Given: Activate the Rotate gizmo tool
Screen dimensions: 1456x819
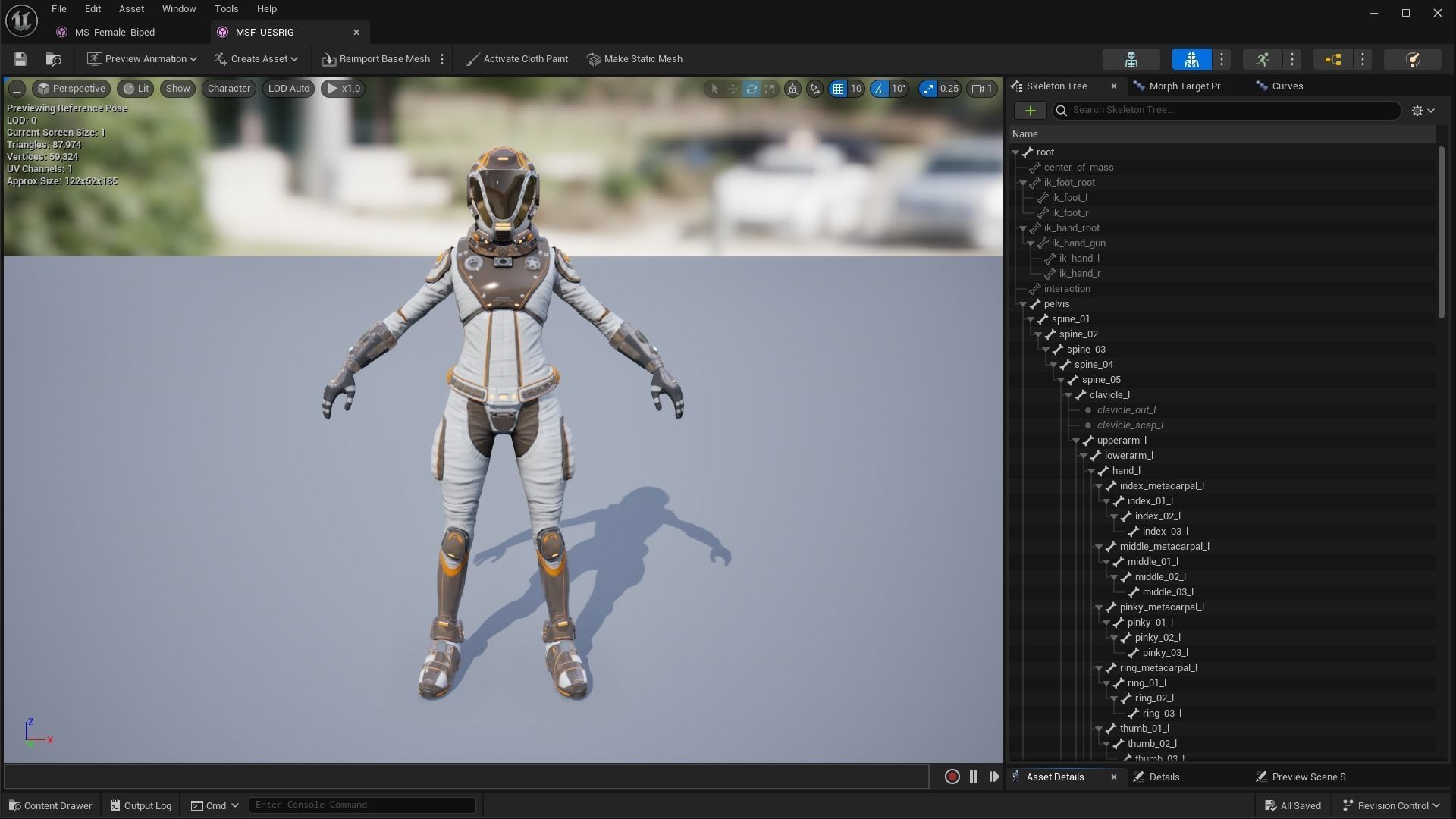Looking at the screenshot, I should click(752, 89).
